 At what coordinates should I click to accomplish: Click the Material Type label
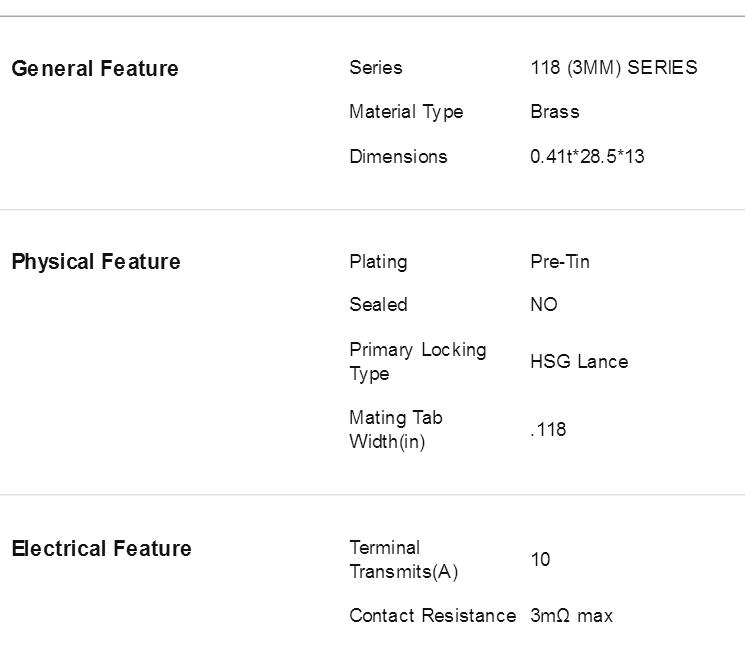(406, 112)
